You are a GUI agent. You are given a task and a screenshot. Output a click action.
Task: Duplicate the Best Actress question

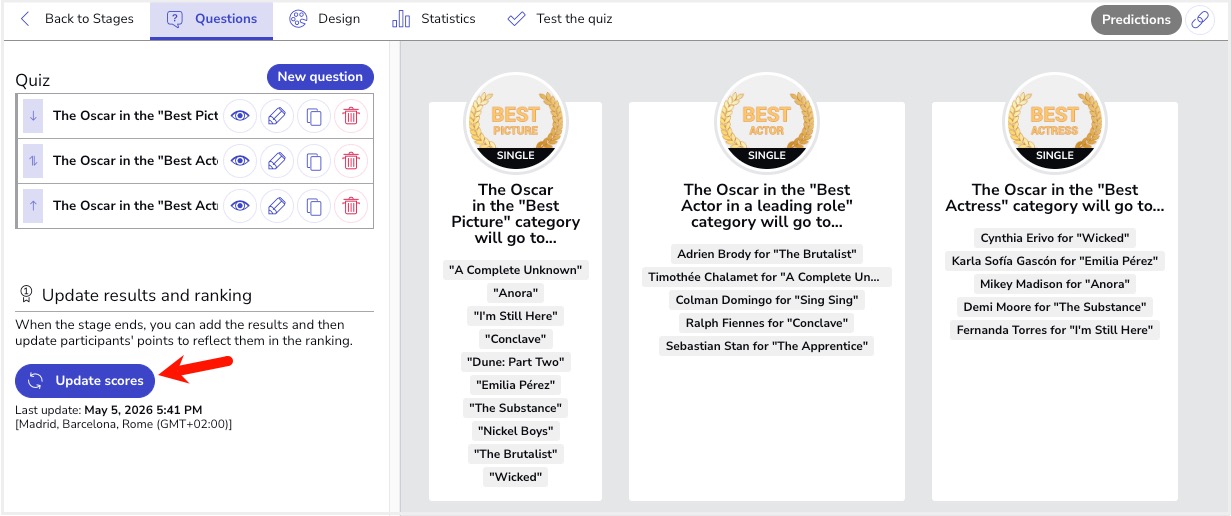click(314, 206)
